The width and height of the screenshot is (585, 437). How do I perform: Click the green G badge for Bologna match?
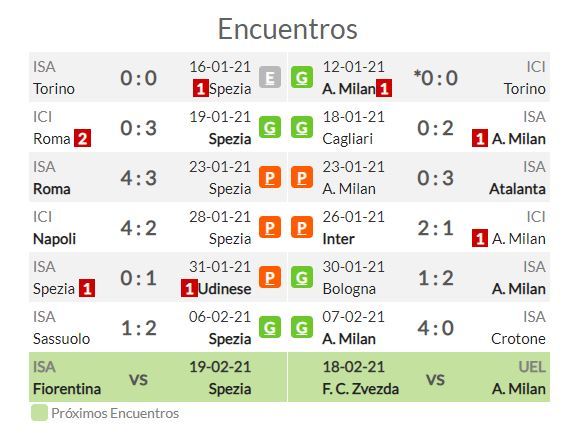(x=302, y=277)
